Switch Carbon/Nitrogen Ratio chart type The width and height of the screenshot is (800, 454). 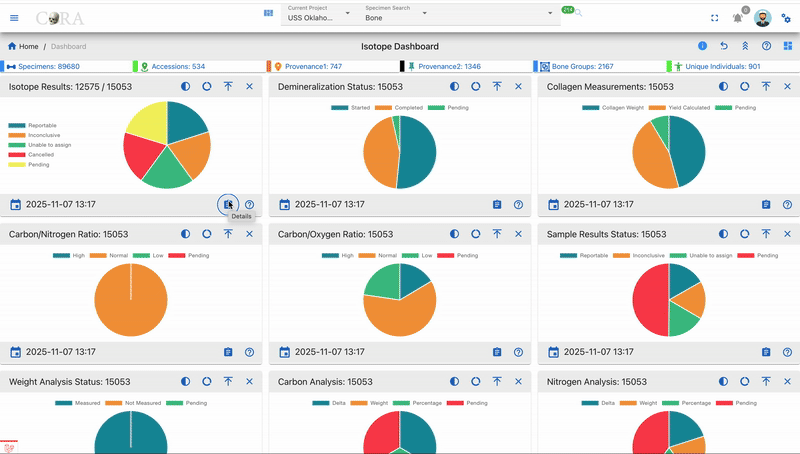[x=207, y=234]
